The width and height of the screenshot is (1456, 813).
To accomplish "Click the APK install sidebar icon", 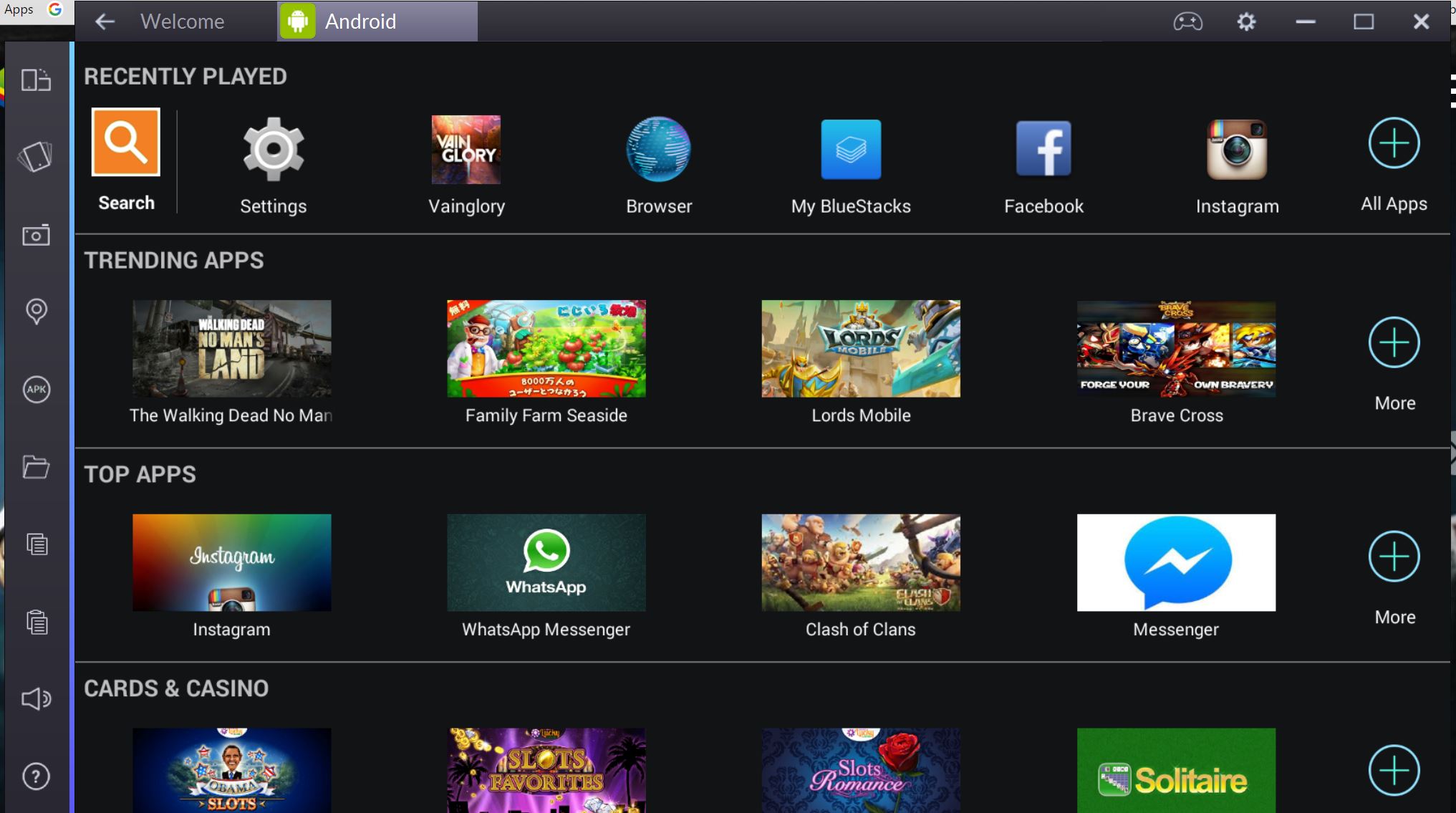I will click(x=37, y=389).
